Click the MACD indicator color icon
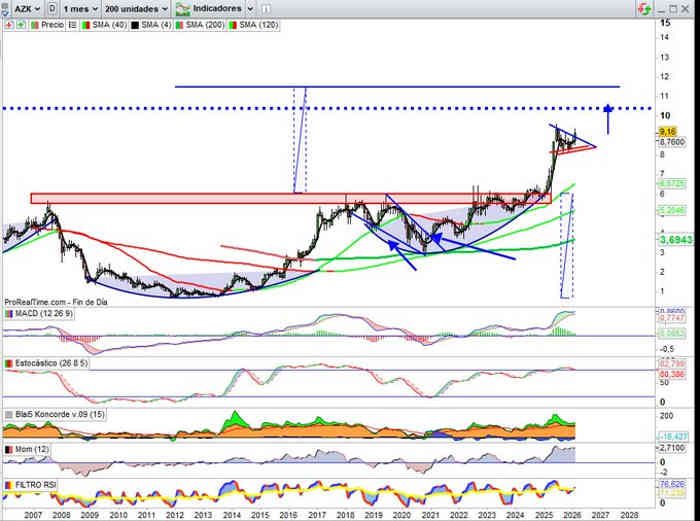Image resolution: width=700 pixels, height=521 pixels. 9,314
